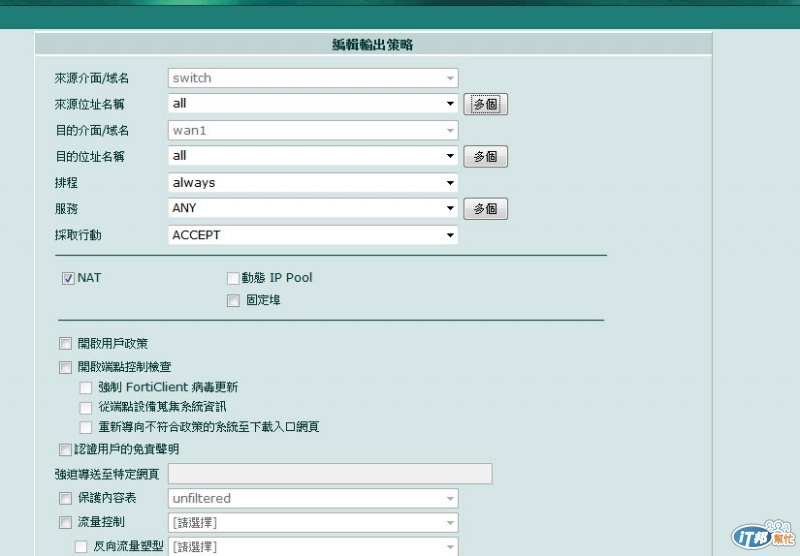
Task: Open the 排程 always dropdown
Action: pyautogui.click(x=313, y=183)
